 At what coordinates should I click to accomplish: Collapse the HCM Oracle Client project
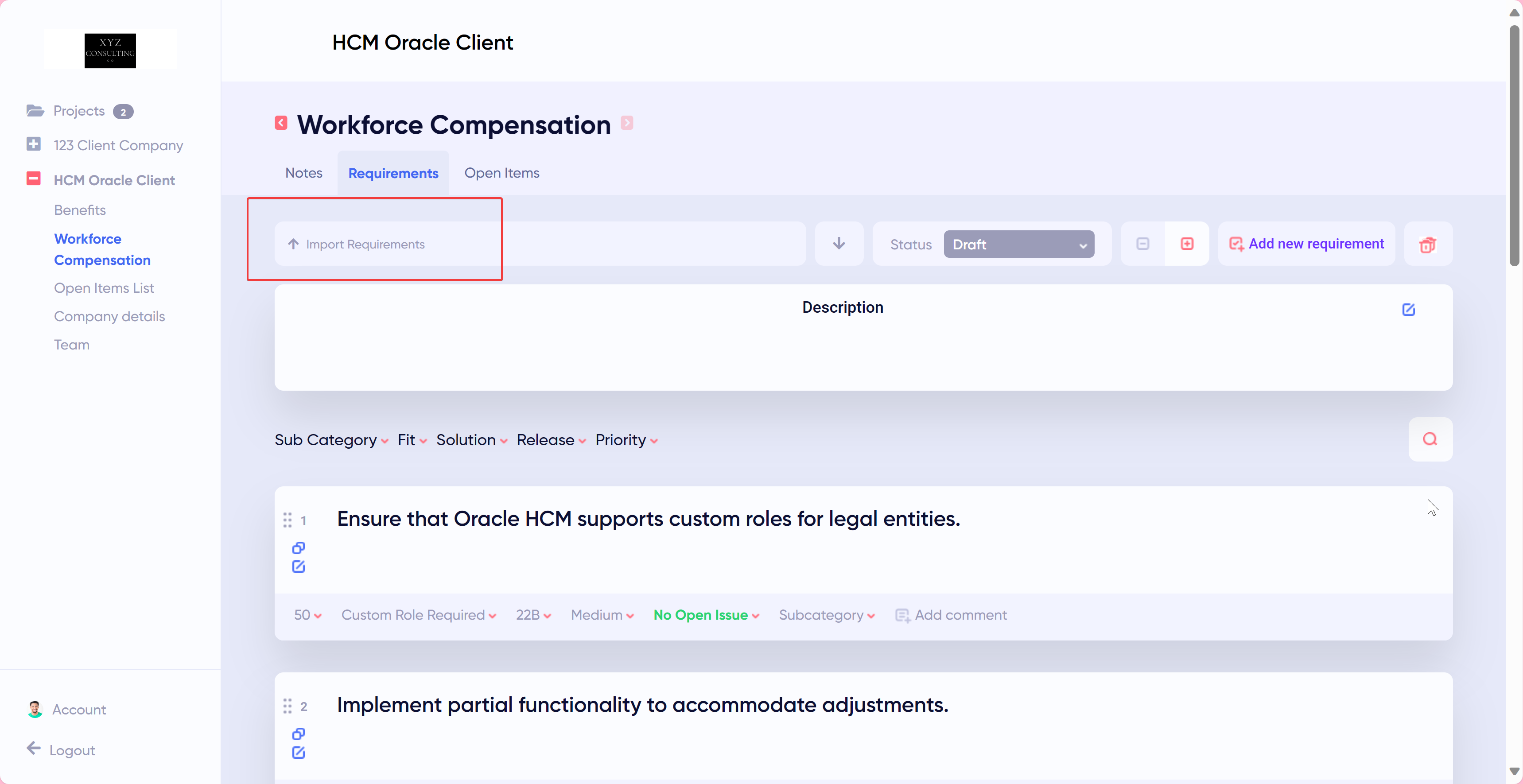(x=34, y=179)
